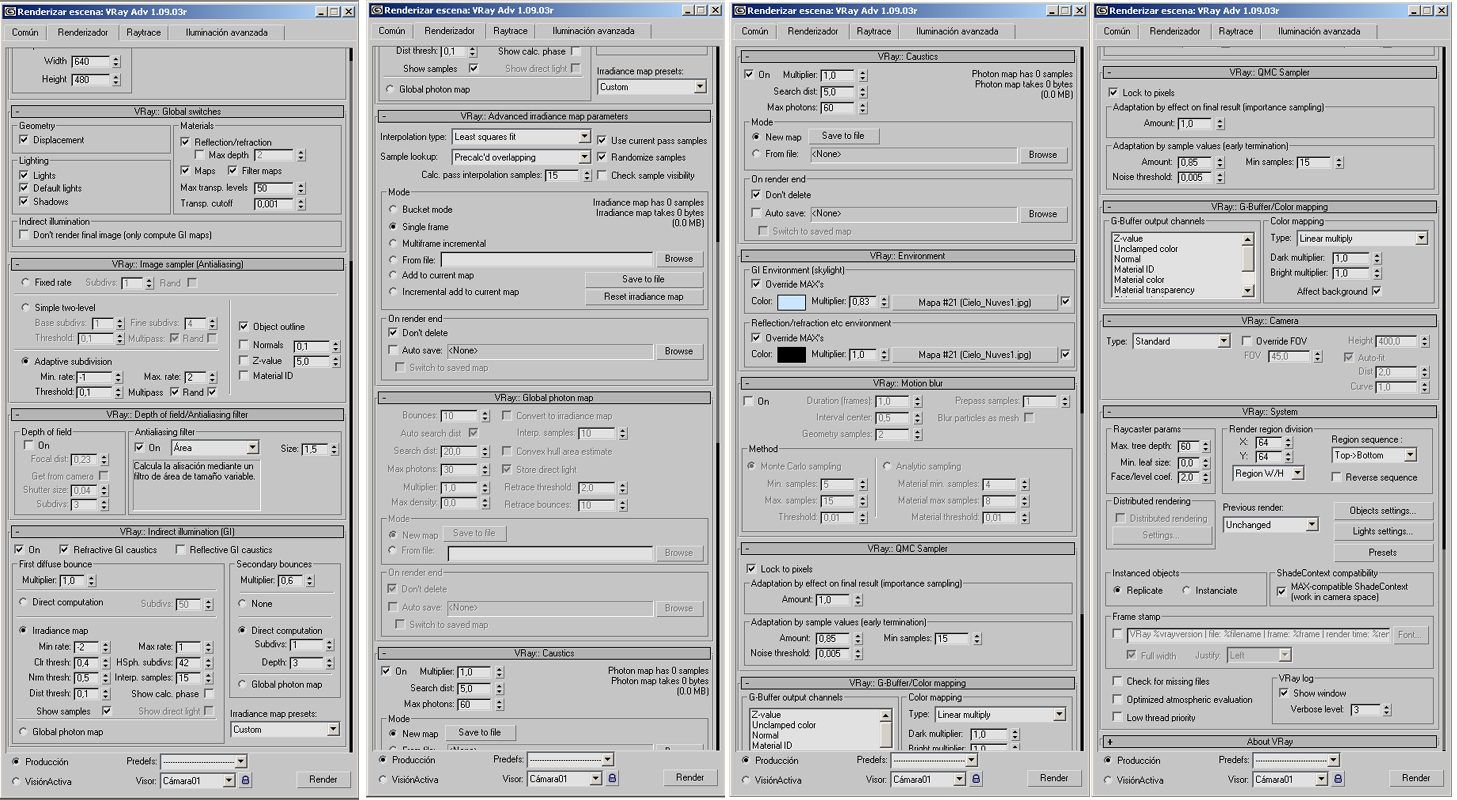This screenshot has height=800, width=1457.
Task: Switch to Común tab in rightmost window
Action: point(1117,31)
